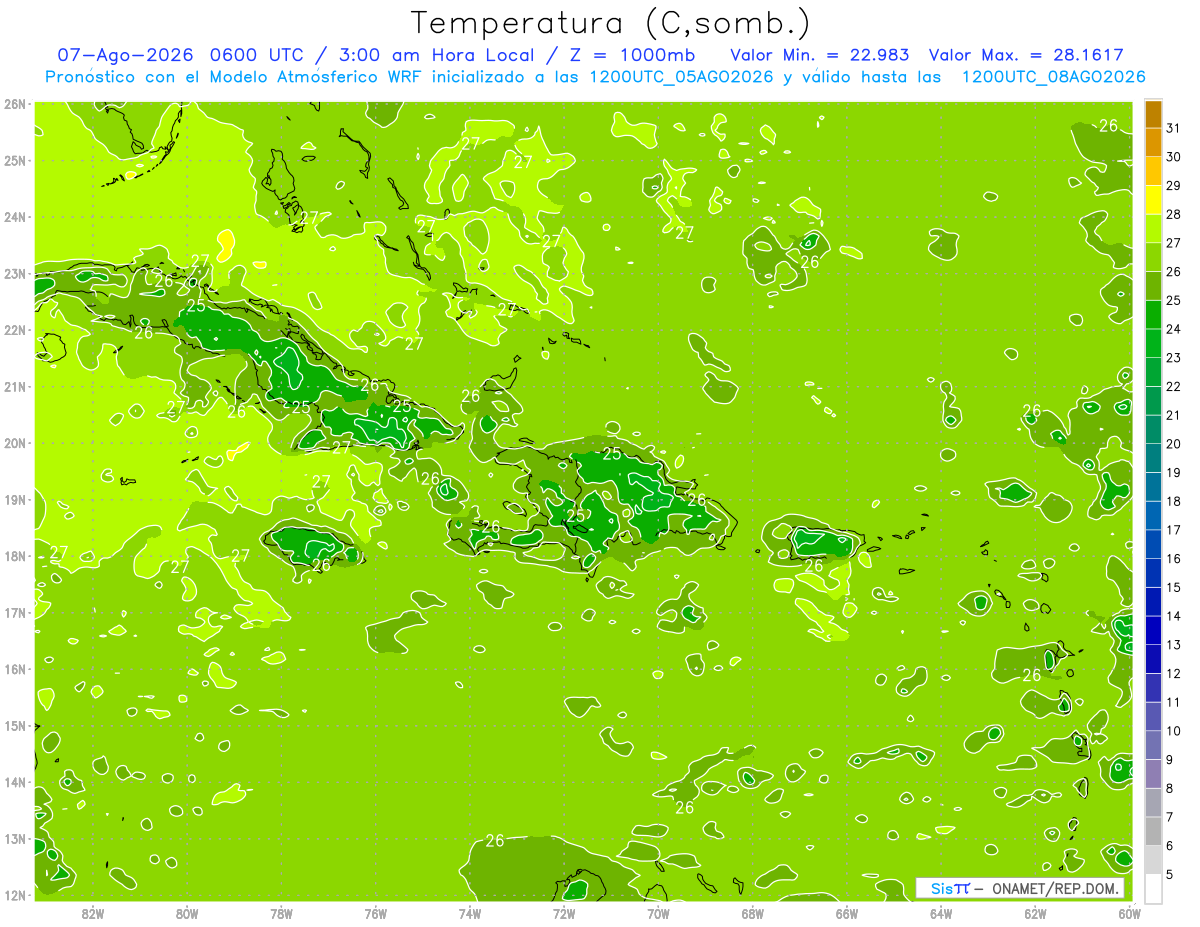1200x927 pixels.
Task: Click the "22N" latitude axis label
Action: (14, 330)
